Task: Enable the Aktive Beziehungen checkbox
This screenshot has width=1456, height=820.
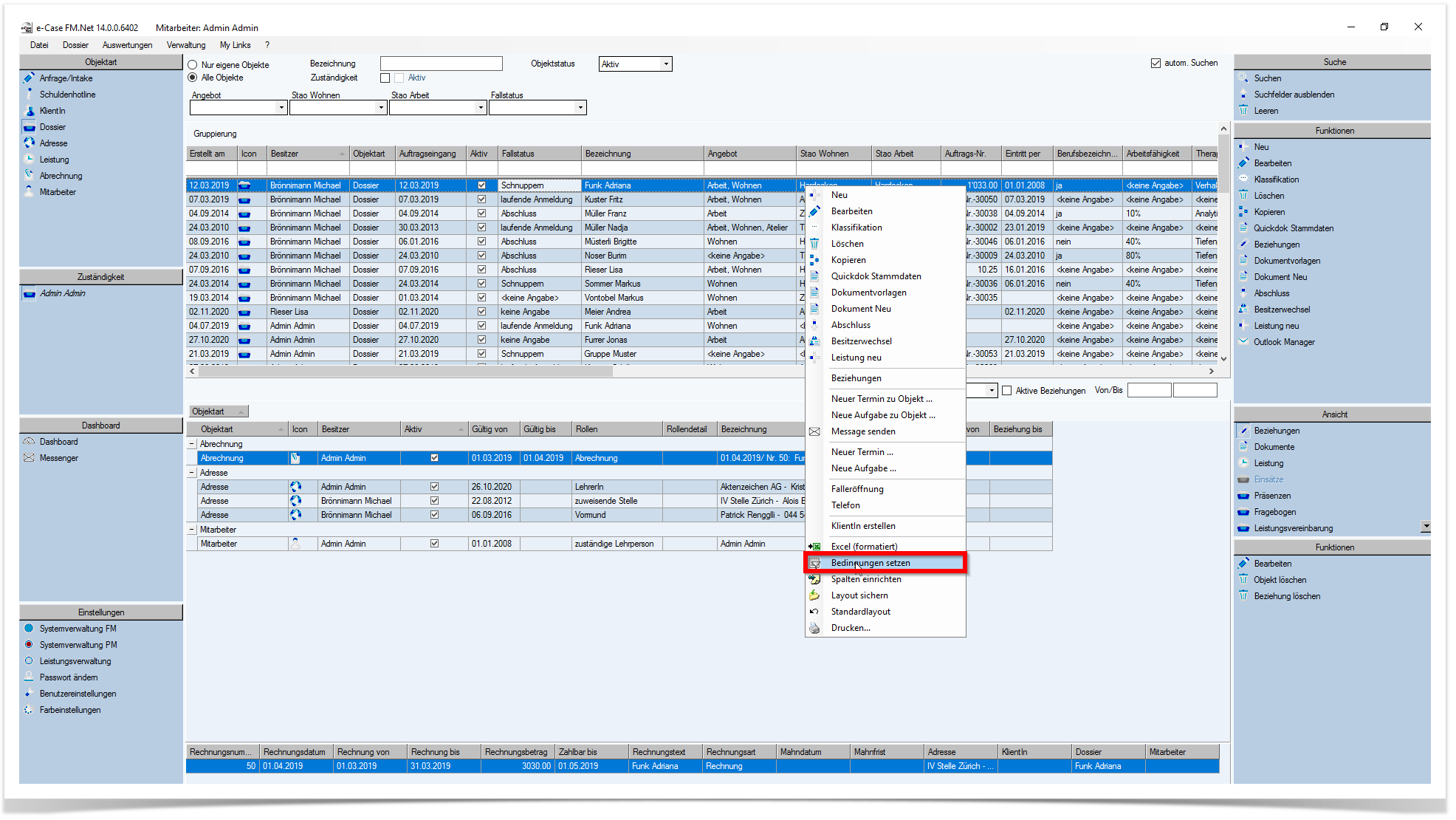Action: tap(1006, 390)
